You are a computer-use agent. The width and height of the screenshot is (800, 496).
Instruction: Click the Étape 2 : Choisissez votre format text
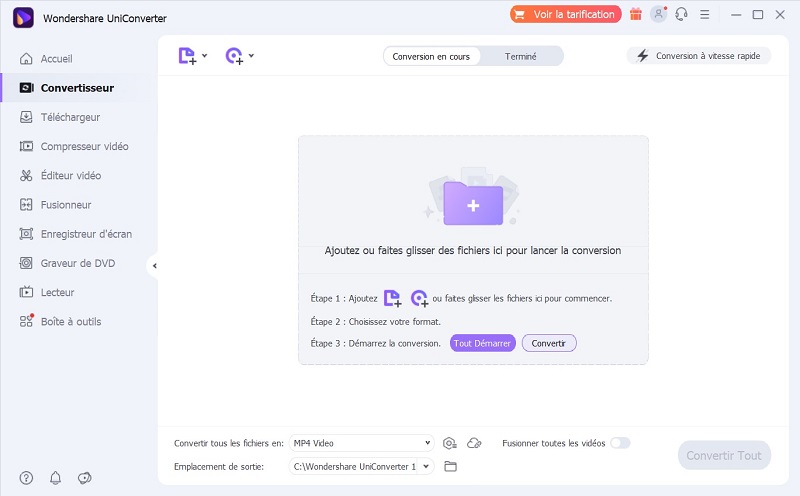[x=376, y=321]
